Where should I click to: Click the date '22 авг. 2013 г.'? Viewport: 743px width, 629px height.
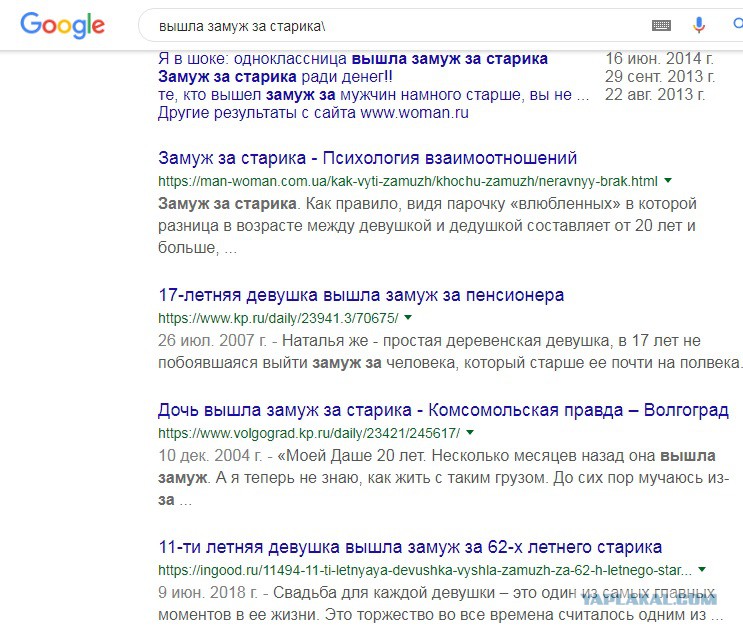655,95
